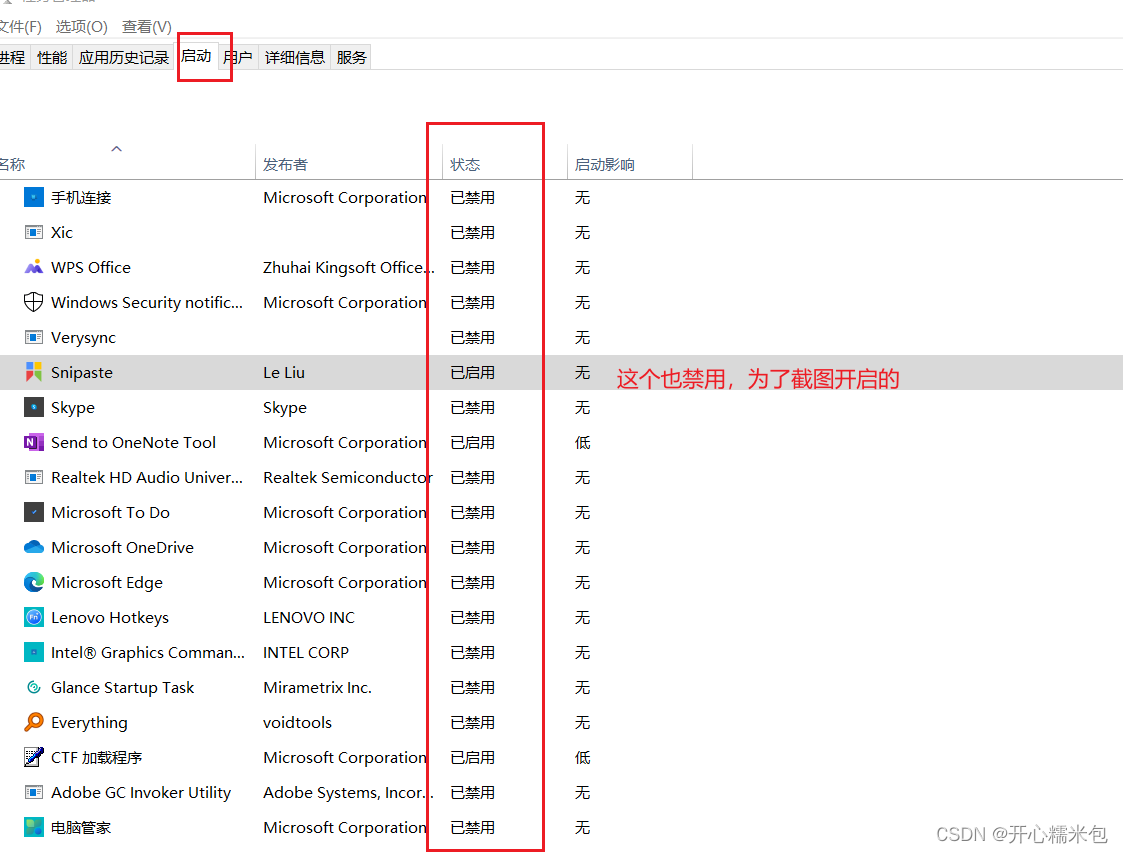
Task: Click the Adobe GC Invoker Utility icon
Action: coord(34,792)
